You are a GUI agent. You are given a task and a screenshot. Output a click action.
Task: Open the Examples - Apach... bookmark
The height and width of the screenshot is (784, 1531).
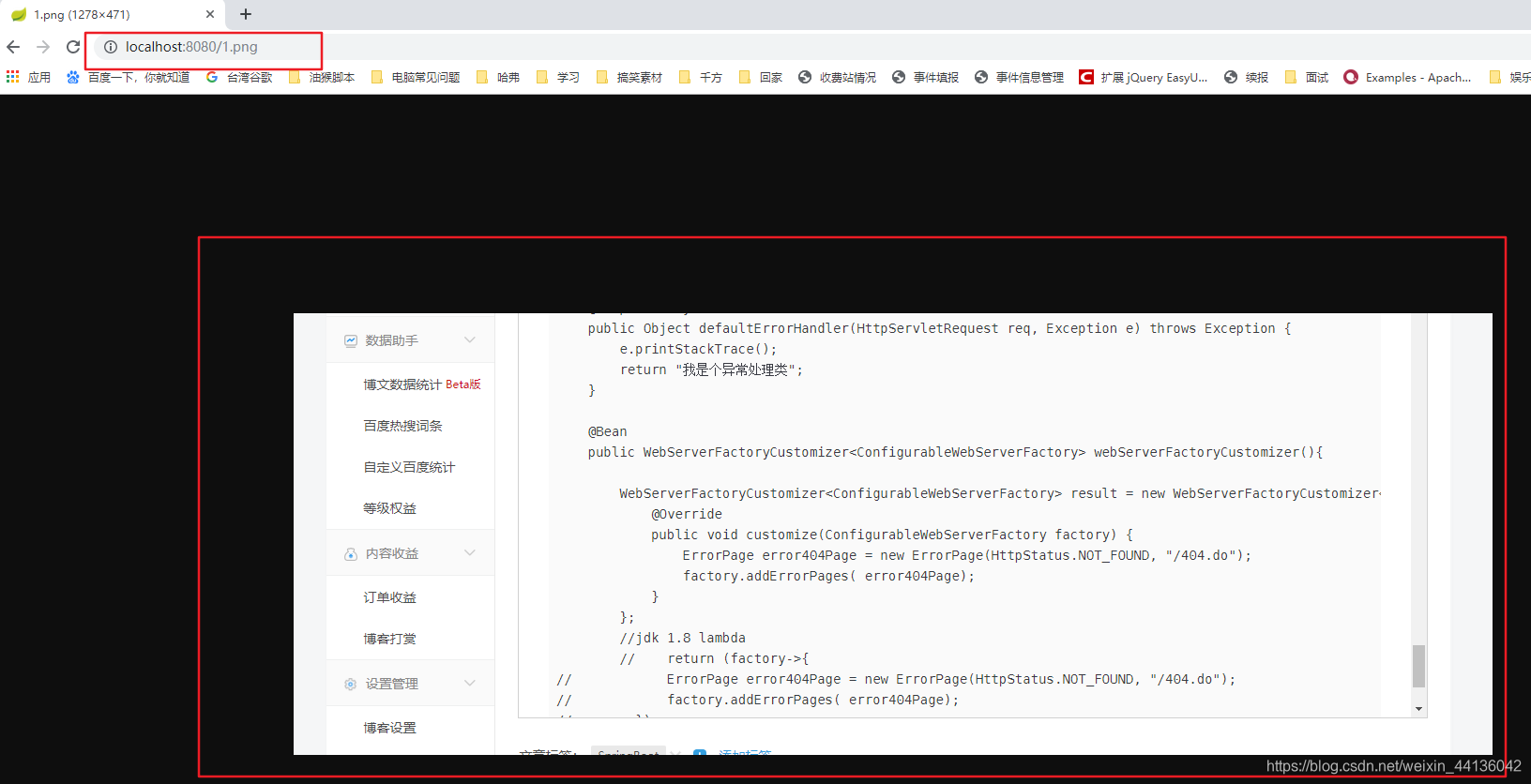click(x=1407, y=77)
